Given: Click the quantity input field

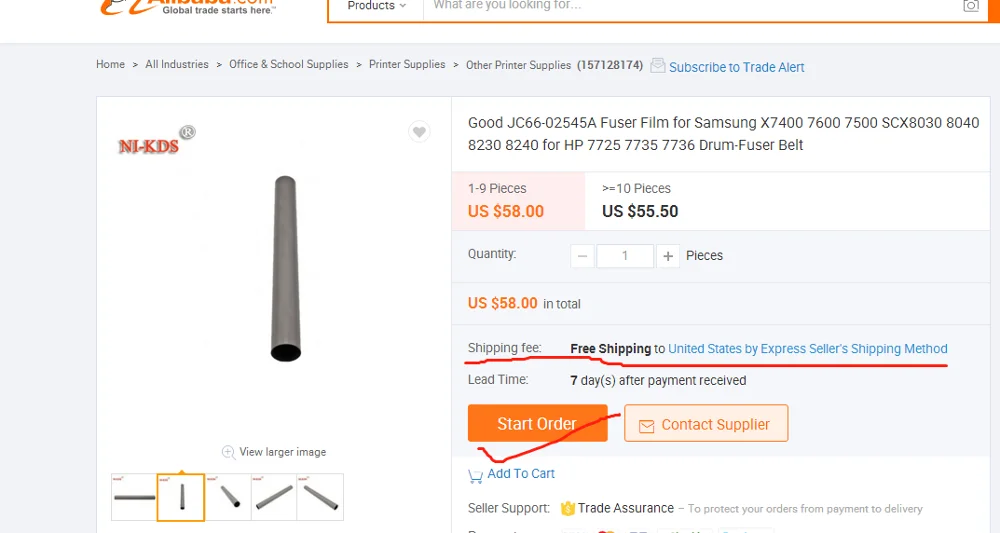Looking at the screenshot, I should coord(625,256).
